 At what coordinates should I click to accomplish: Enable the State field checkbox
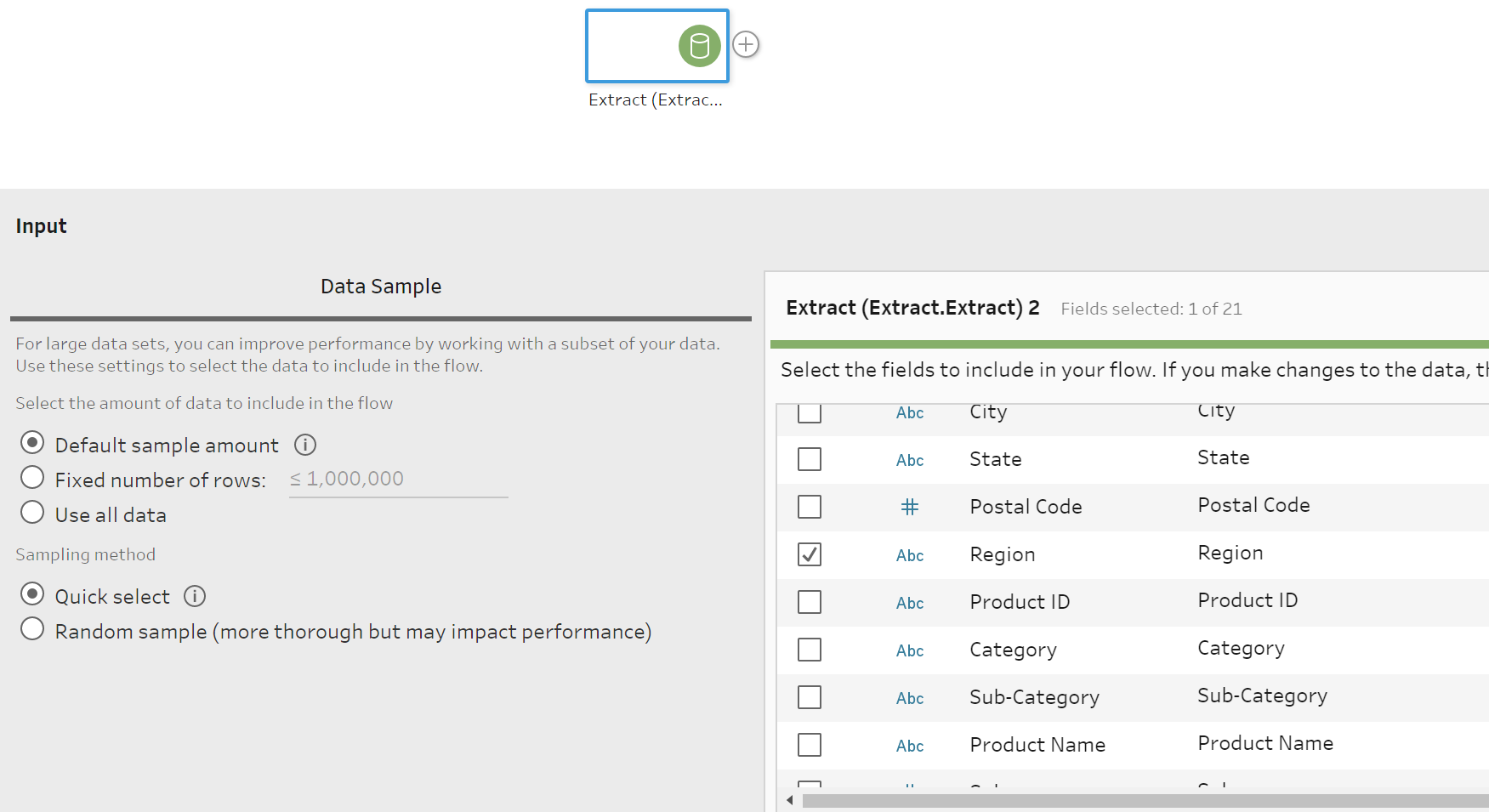pyautogui.click(x=808, y=458)
